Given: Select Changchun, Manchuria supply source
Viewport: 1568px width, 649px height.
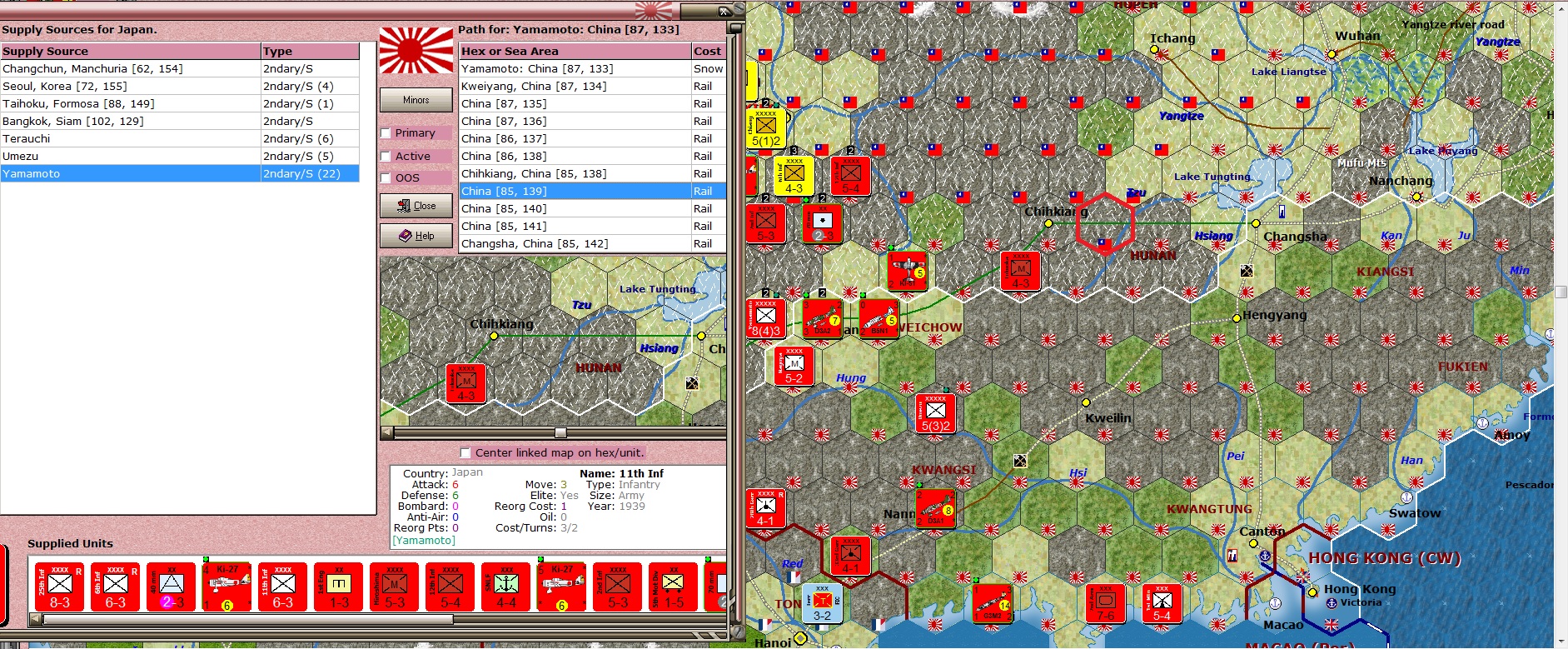Looking at the screenshot, I should pos(180,68).
